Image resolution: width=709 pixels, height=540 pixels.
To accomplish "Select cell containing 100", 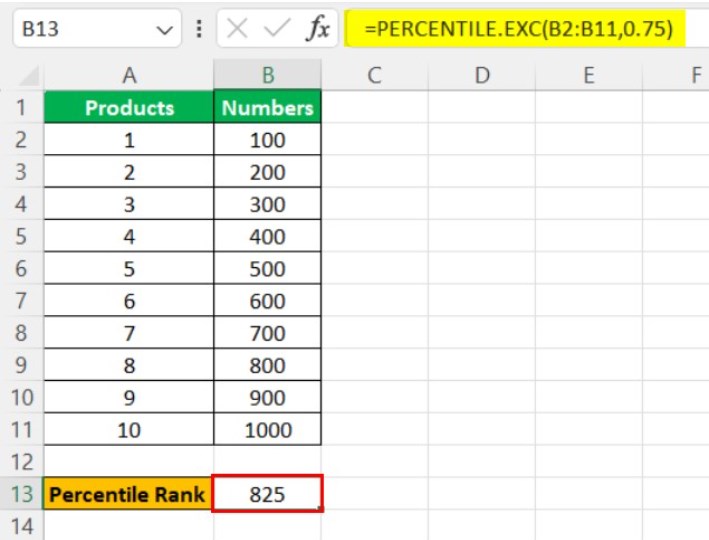I will [x=267, y=139].
